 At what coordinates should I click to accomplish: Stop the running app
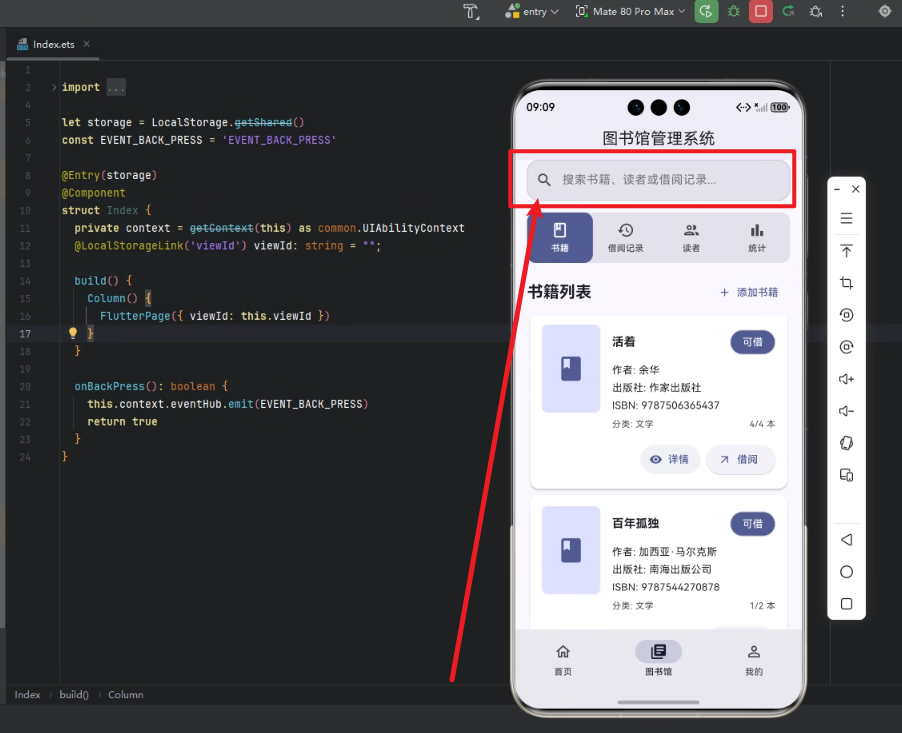(760, 11)
